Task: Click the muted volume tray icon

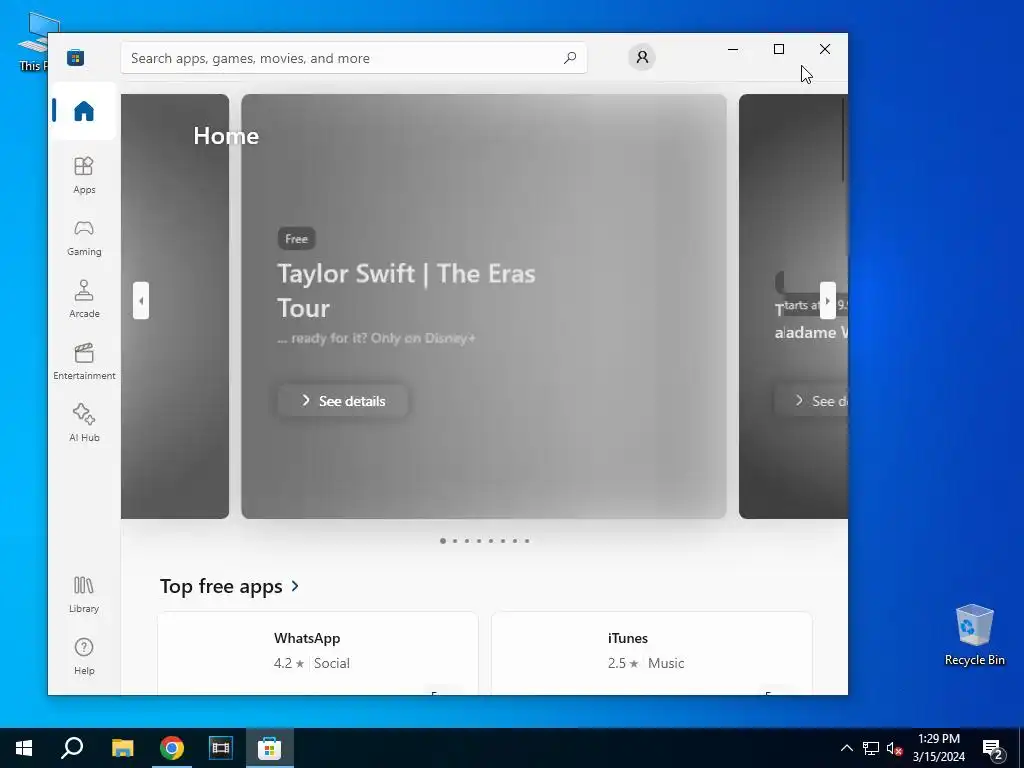Action: (894, 748)
